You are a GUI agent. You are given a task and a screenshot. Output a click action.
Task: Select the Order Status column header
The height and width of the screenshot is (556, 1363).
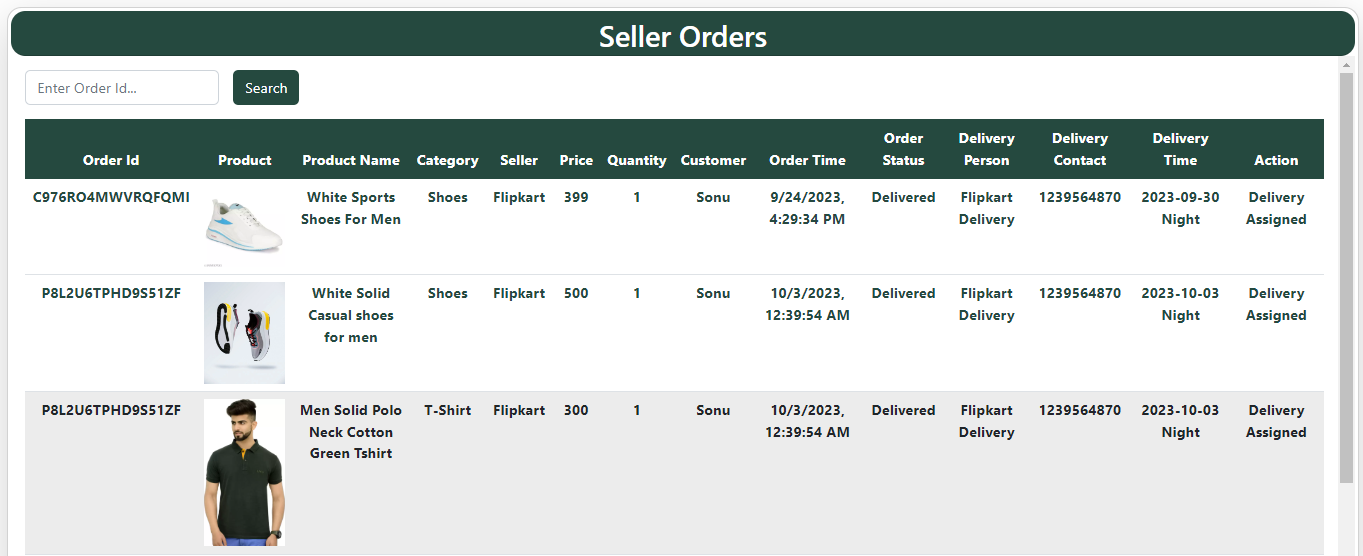coord(903,149)
